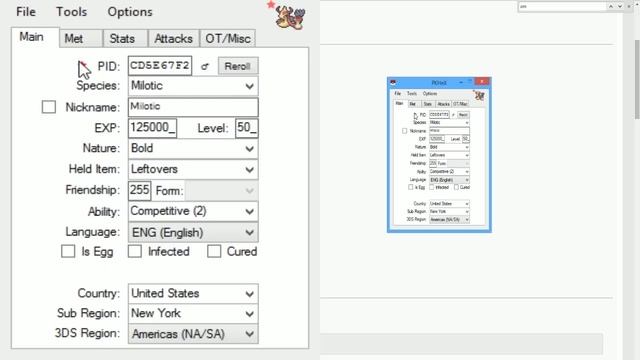Click the find bar text field at top right

tap(562, 7)
